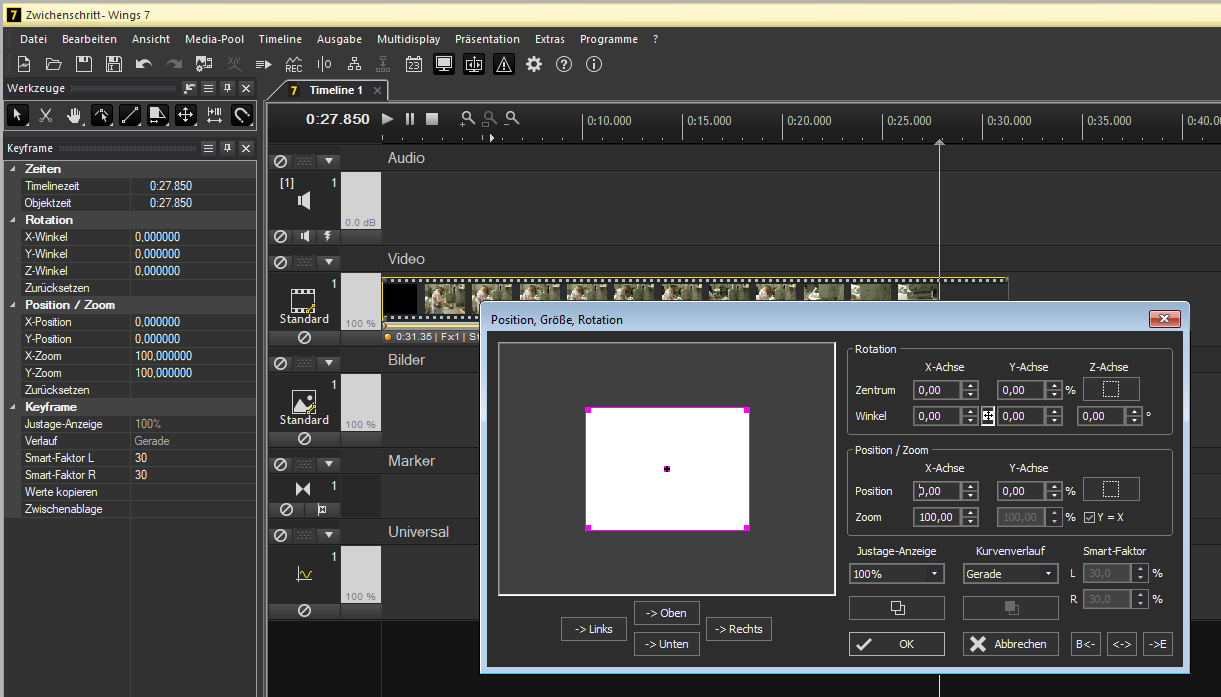The width and height of the screenshot is (1221, 697).
Task: Switch to the Timeline 1 tab
Action: [336, 90]
